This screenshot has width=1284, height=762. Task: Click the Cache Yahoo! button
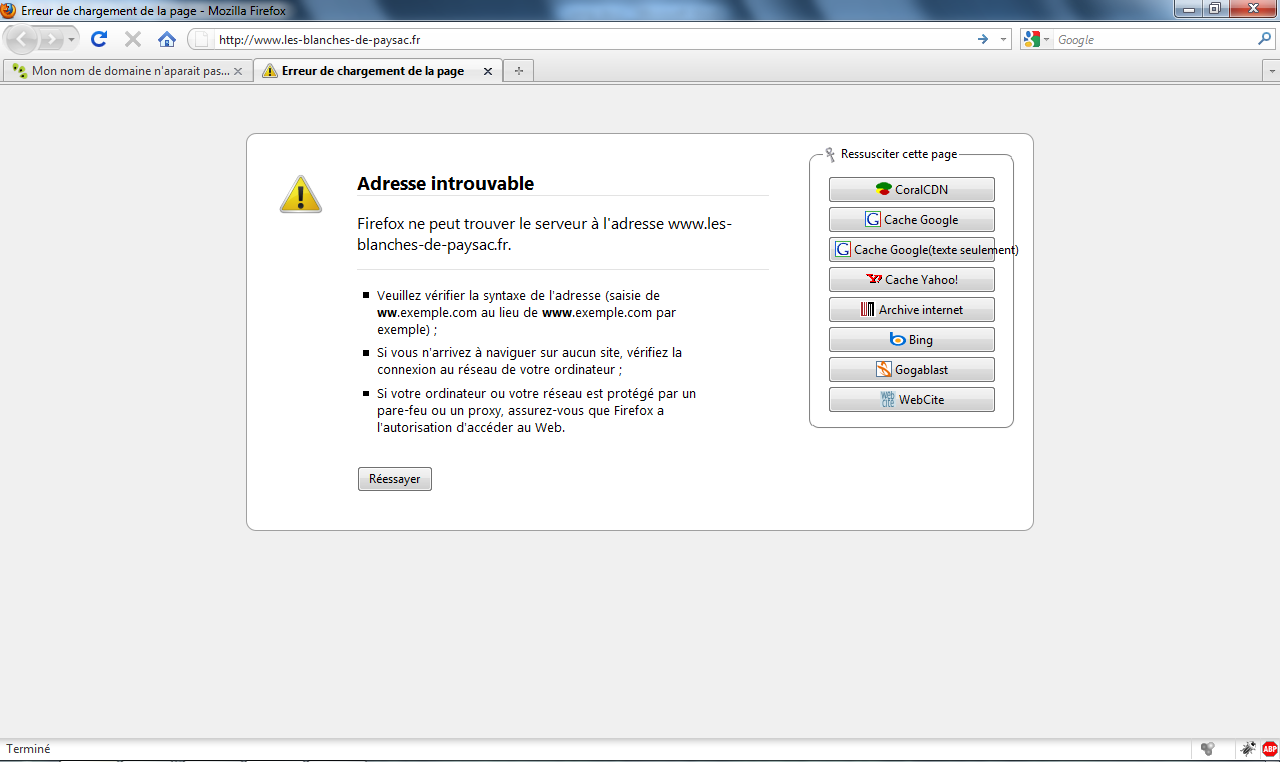pos(912,280)
